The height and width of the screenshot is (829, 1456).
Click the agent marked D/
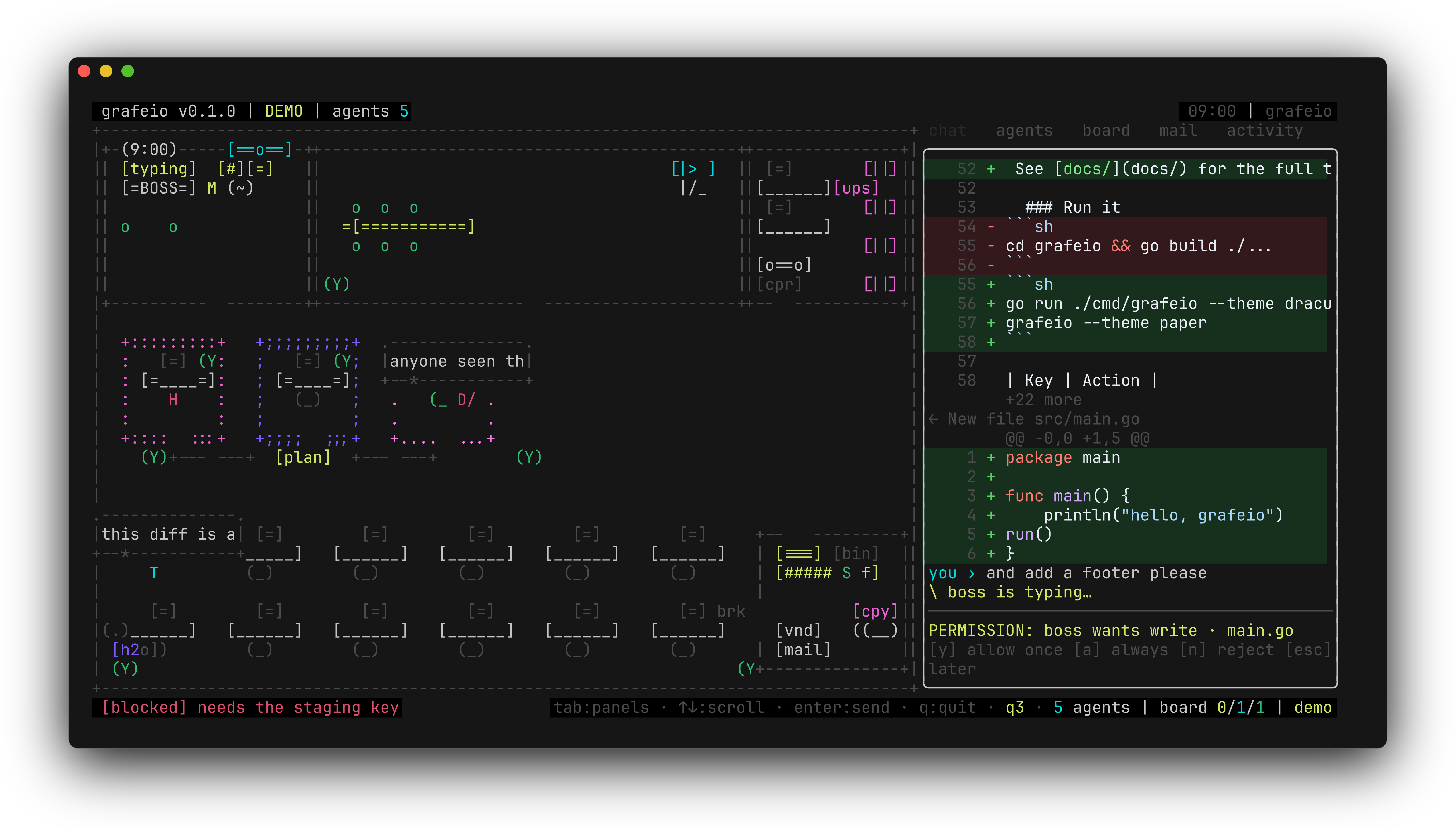pyautogui.click(x=466, y=400)
